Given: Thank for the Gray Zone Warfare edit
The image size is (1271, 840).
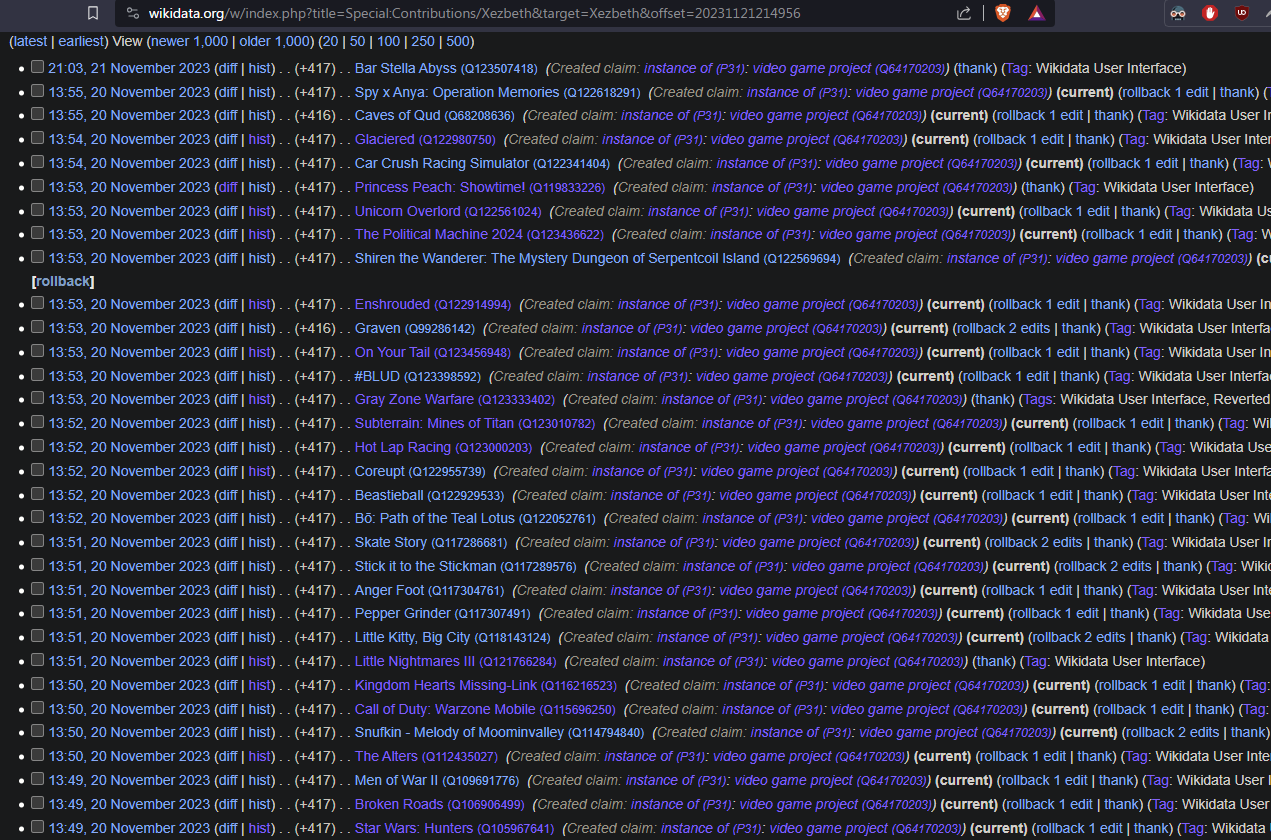Looking at the screenshot, I should pos(993,399).
